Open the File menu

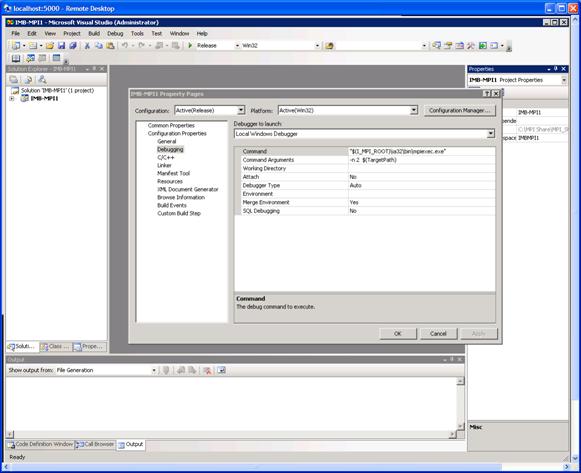[x=16, y=33]
